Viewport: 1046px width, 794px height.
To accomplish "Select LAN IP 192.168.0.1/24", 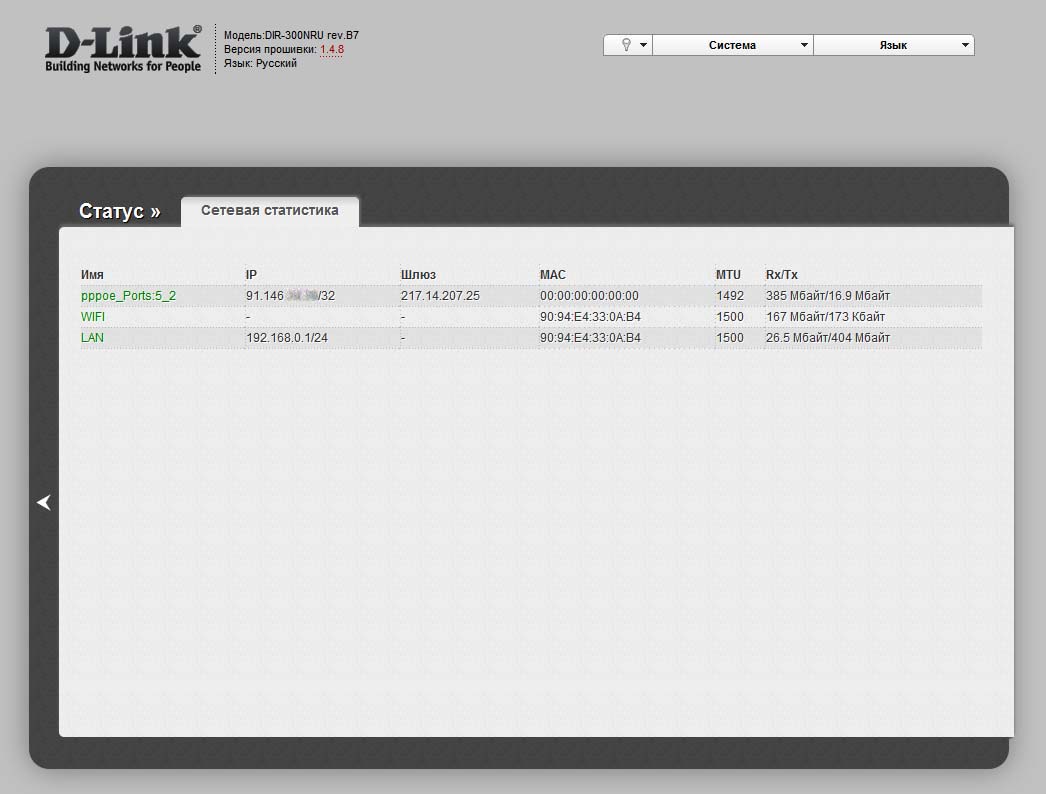I will pos(287,338).
